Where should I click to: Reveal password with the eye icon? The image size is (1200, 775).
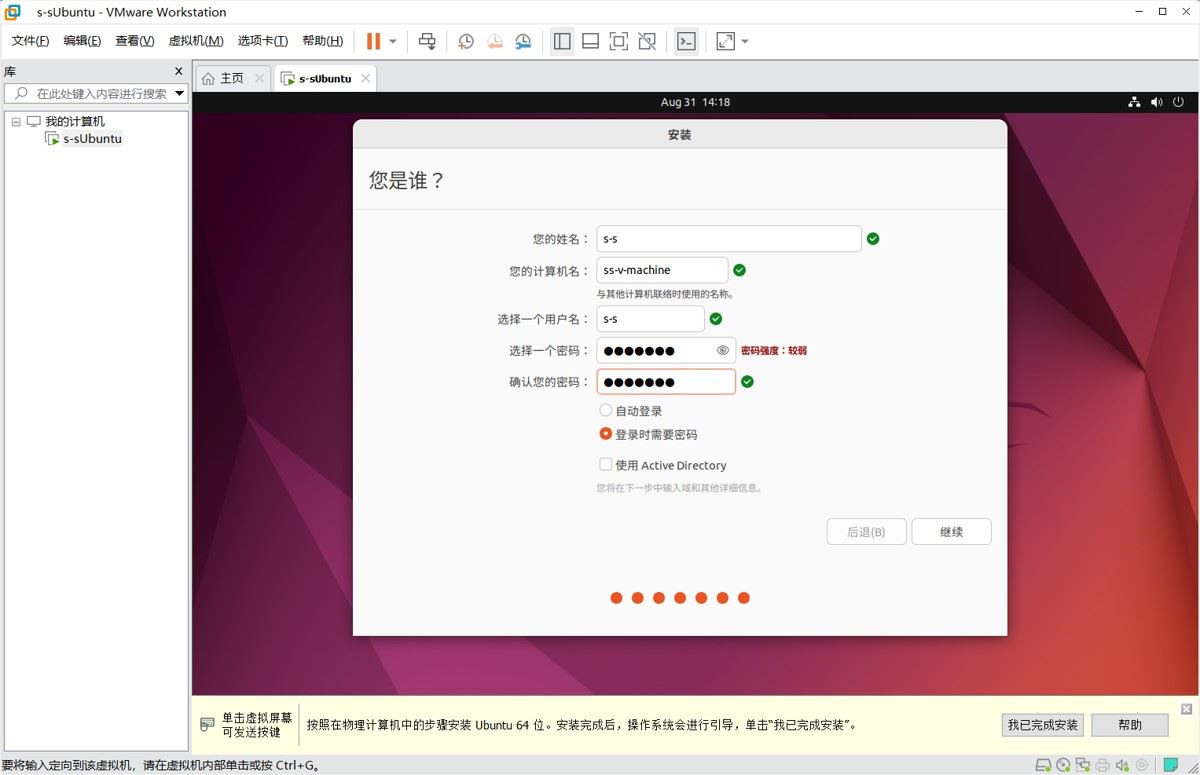pos(723,350)
